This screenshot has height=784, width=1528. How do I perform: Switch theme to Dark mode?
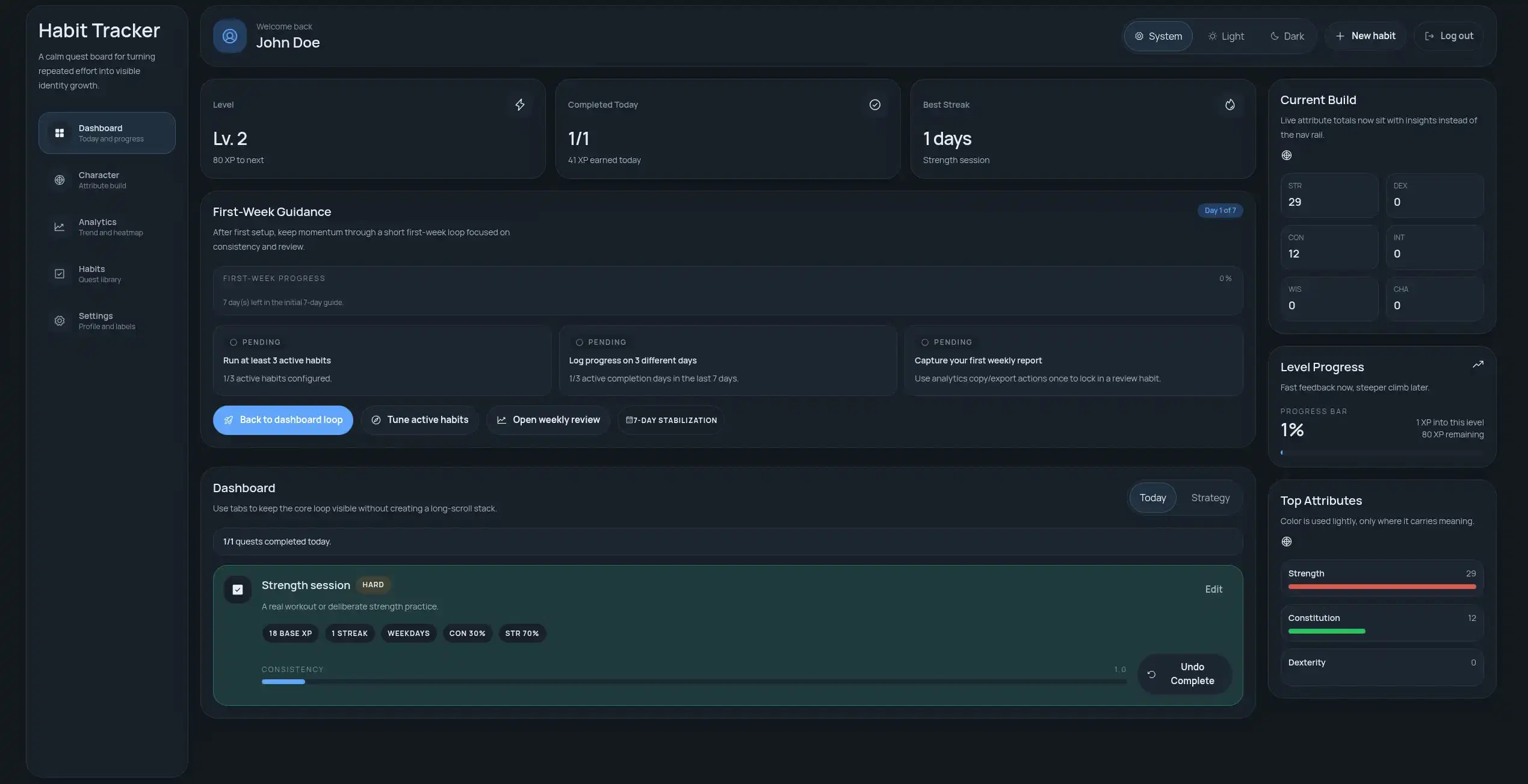click(1287, 36)
